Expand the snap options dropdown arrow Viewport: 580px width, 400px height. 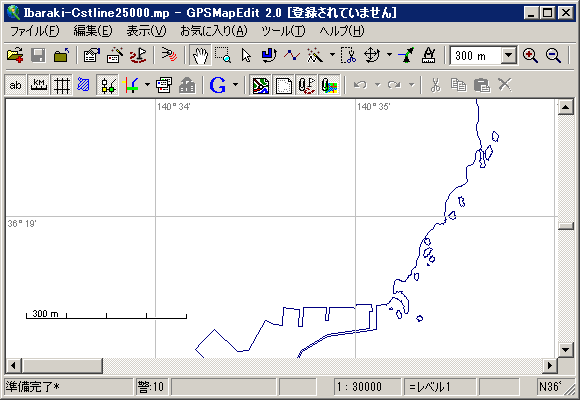tap(147, 85)
